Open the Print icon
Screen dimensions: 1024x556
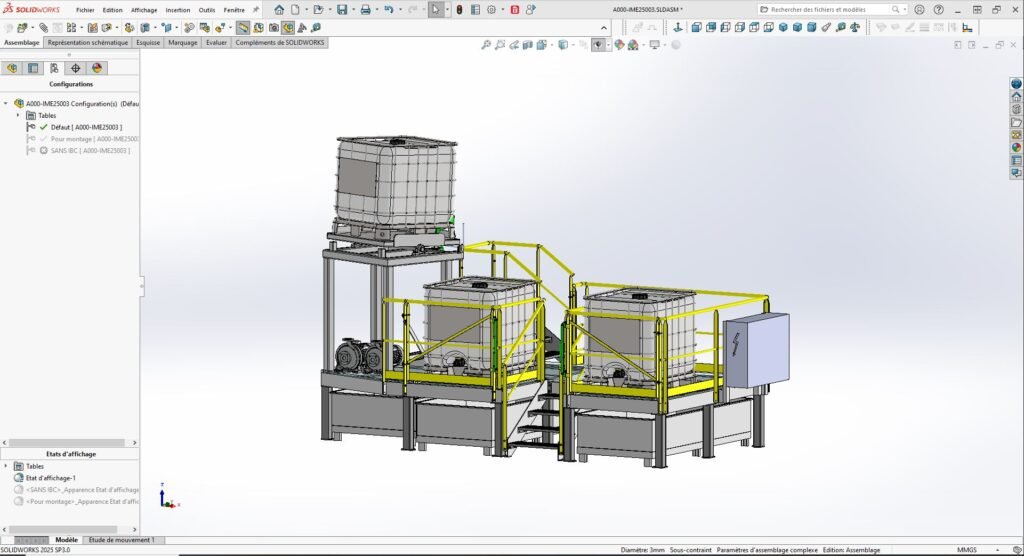[365, 9]
